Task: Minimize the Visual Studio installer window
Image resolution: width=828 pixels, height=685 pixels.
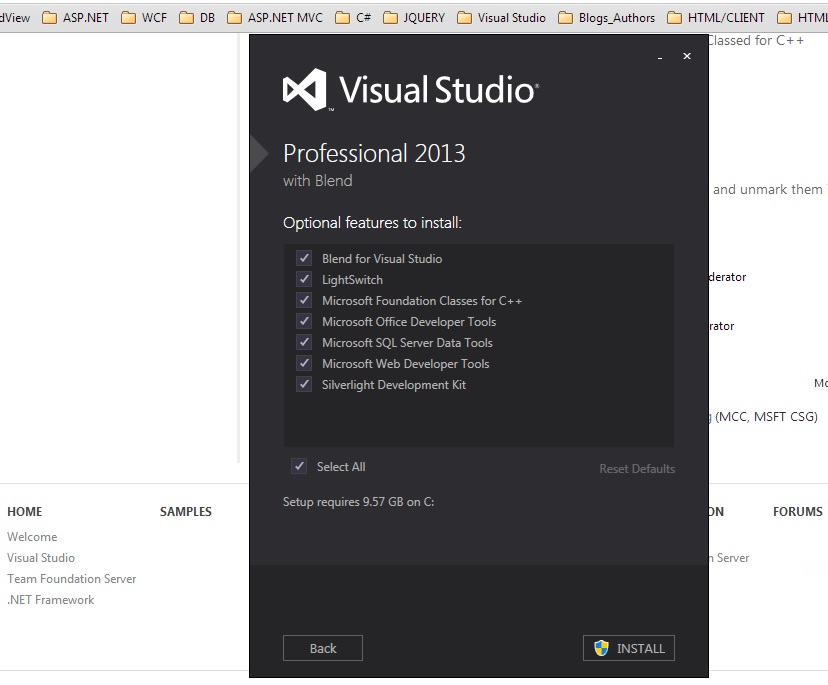Action: point(660,57)
